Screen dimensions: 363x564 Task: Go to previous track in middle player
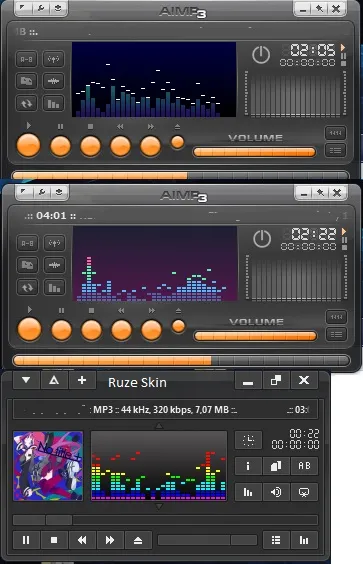coord(121,330)
